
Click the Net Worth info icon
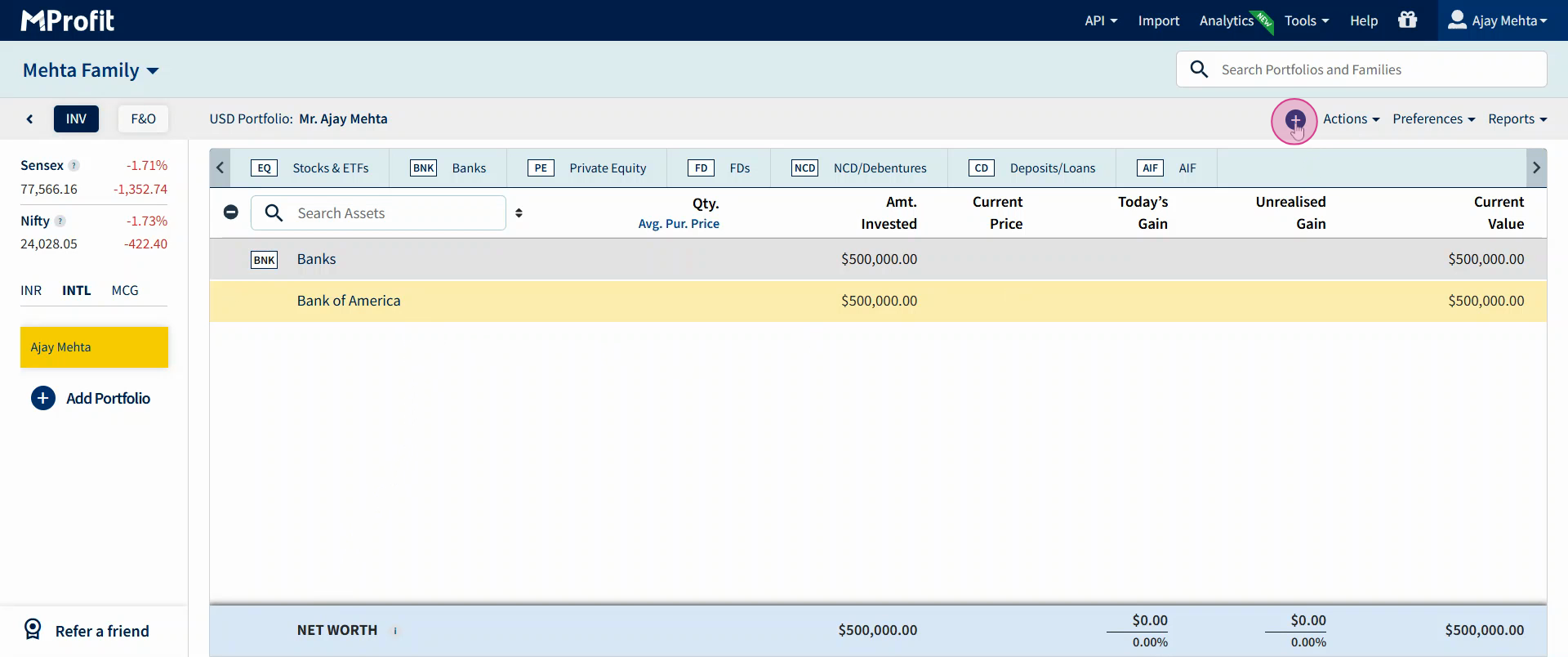coord(395,631)
